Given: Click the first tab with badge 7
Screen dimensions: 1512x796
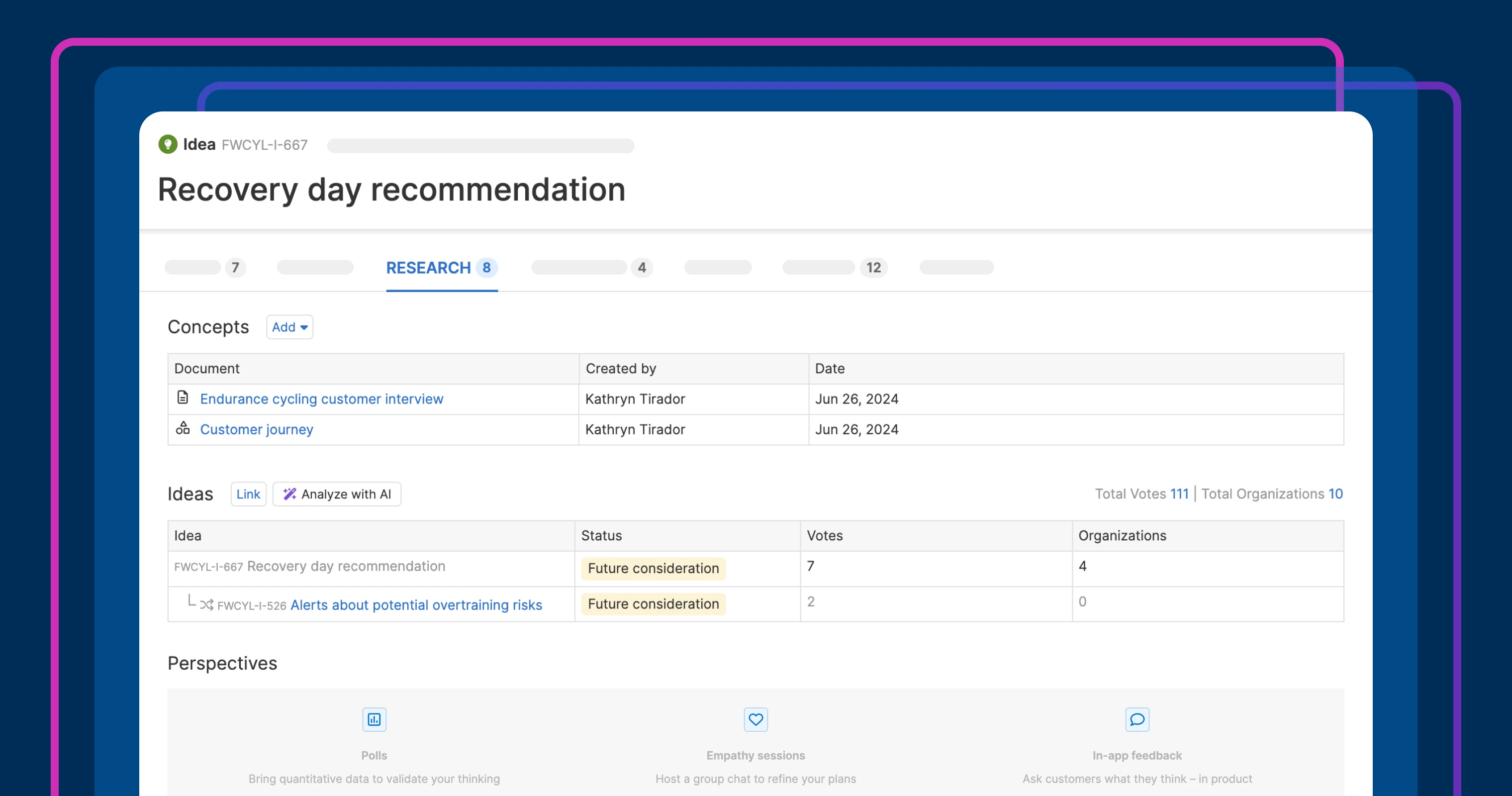Looking at the screenshot, I should click(204, 268).
